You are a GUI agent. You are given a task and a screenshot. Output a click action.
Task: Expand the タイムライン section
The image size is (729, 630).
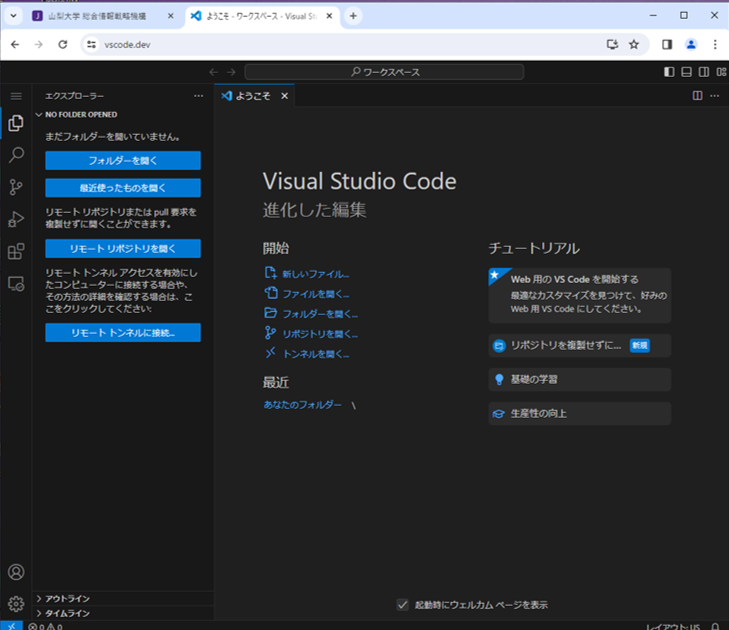[x=123, y=613]
